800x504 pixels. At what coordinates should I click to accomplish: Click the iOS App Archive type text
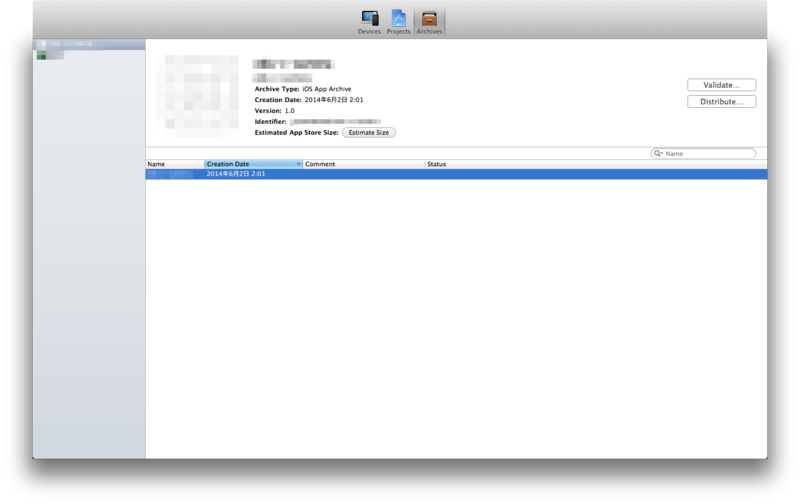[x=327, y=89]
